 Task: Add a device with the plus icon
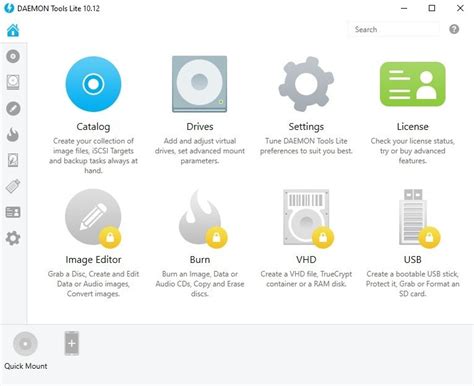coord(72,343)
